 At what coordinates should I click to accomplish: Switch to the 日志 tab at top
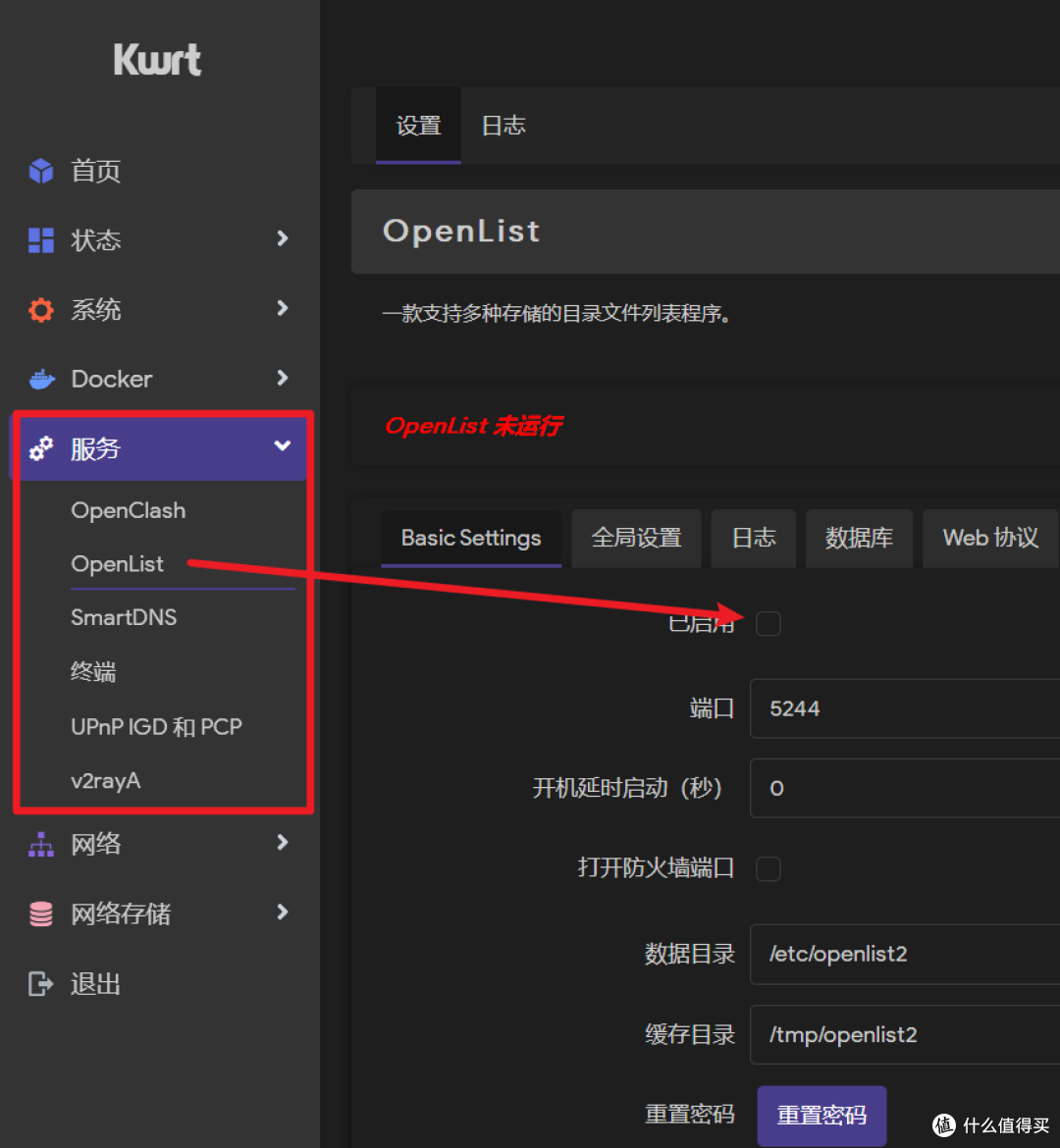(503, 126)
